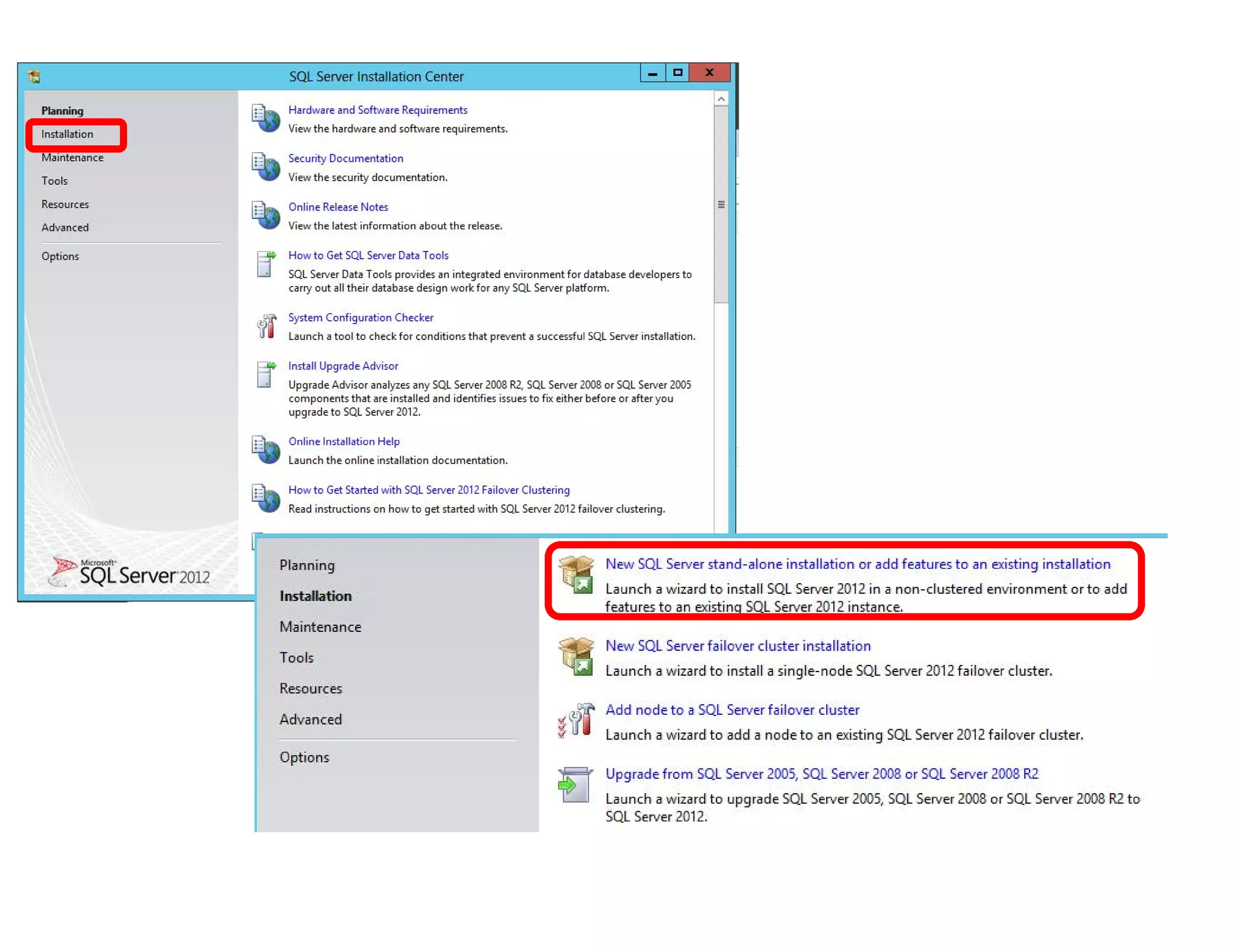Click the server icon beside SQL Server Data Tools

tap(266, 264)
